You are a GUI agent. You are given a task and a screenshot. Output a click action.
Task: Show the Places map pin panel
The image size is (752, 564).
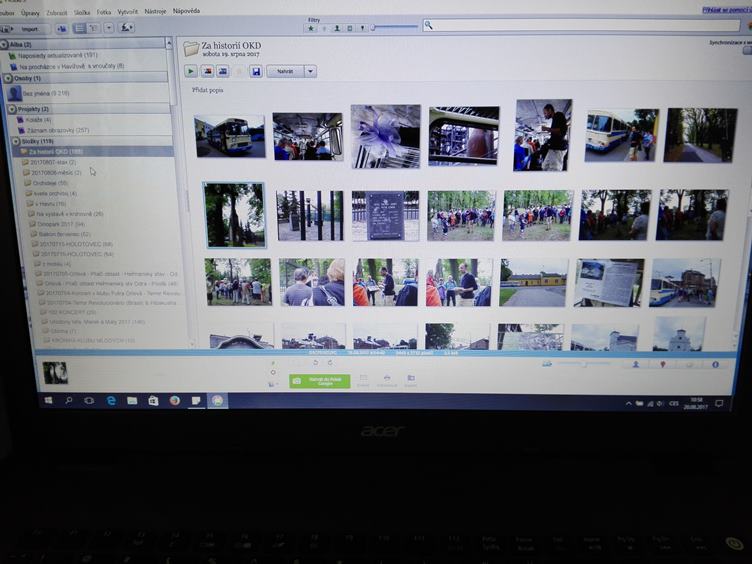tap(663, 365)
